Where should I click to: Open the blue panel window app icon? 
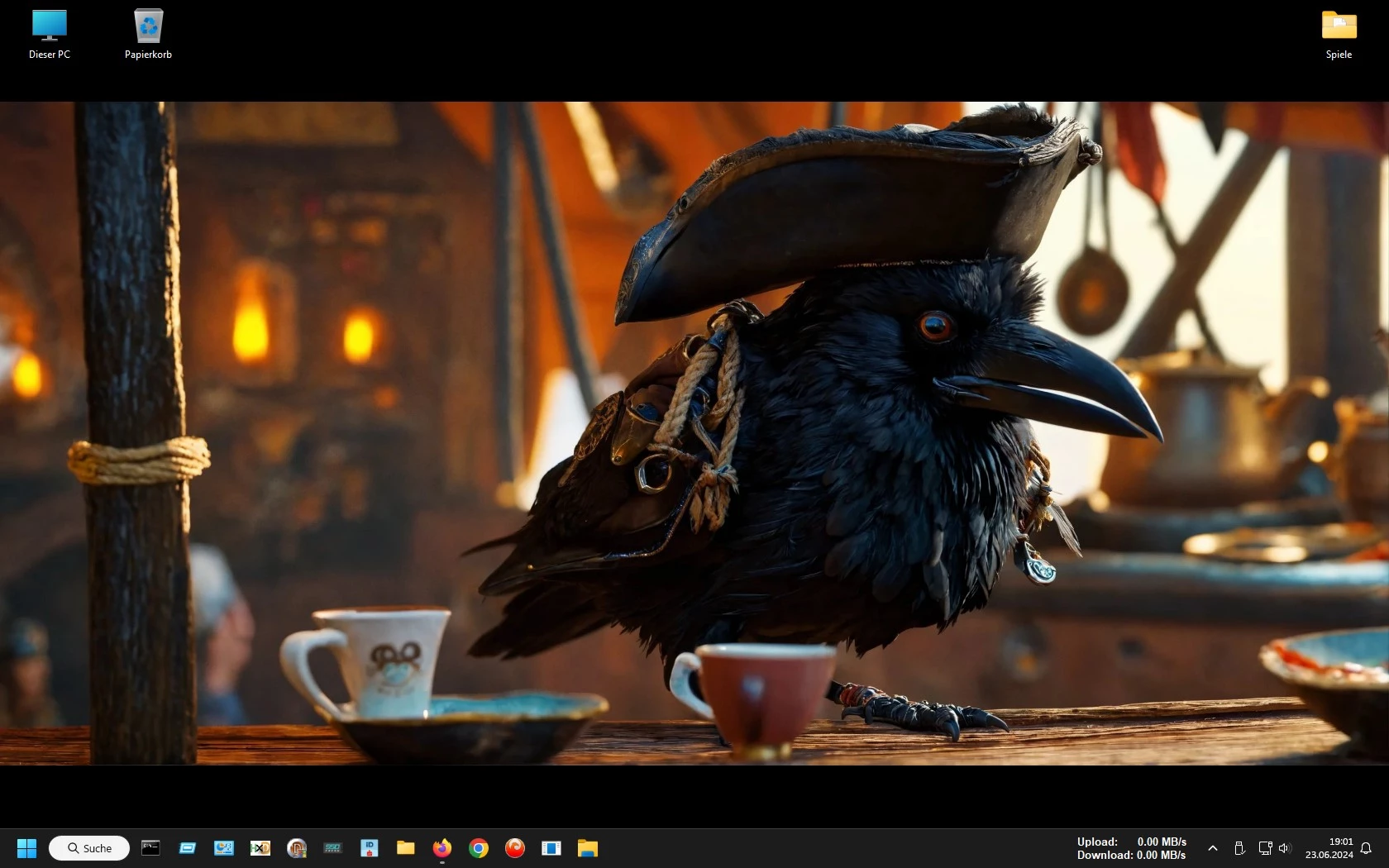pos(551,847)
